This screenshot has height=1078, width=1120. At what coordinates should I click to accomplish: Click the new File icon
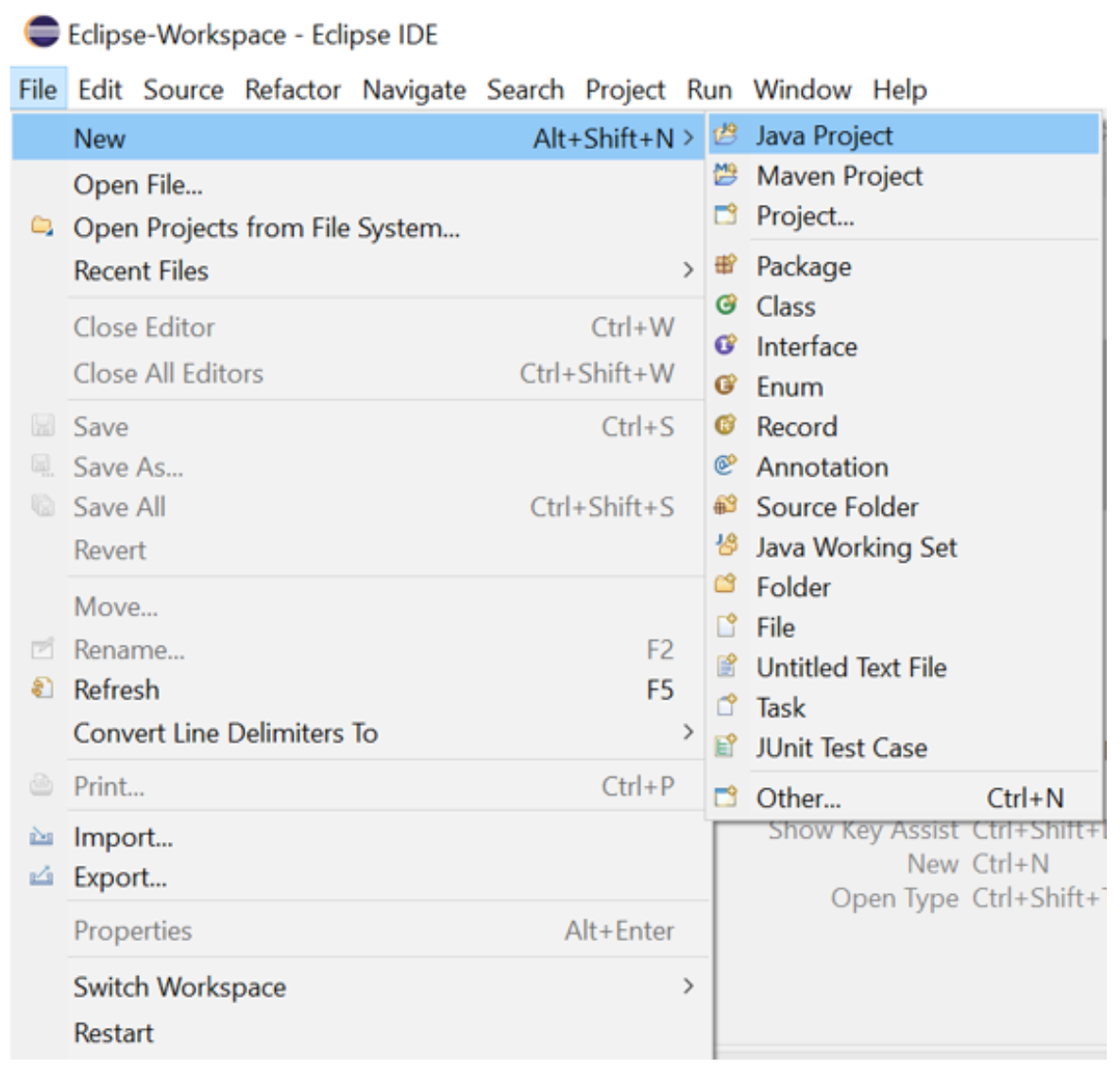point(725,626)
